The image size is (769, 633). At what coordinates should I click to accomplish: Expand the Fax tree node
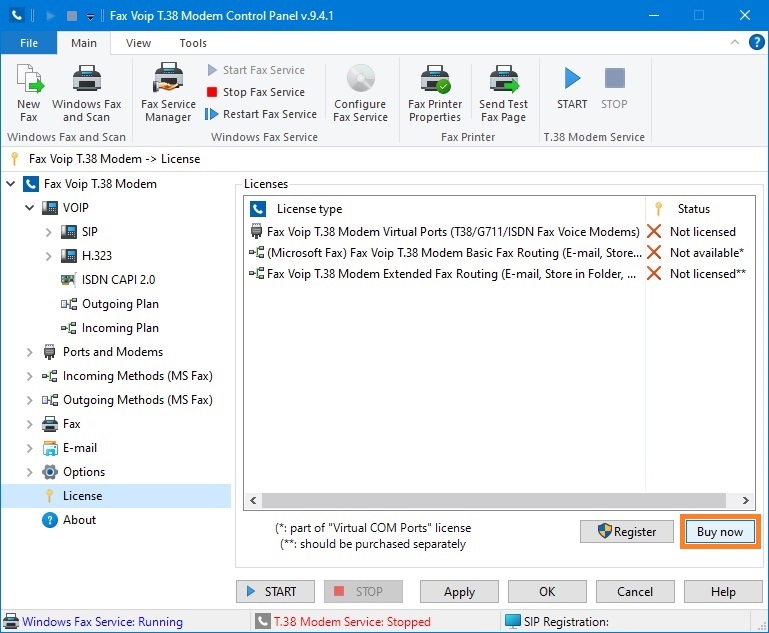[x=29, y=424]
